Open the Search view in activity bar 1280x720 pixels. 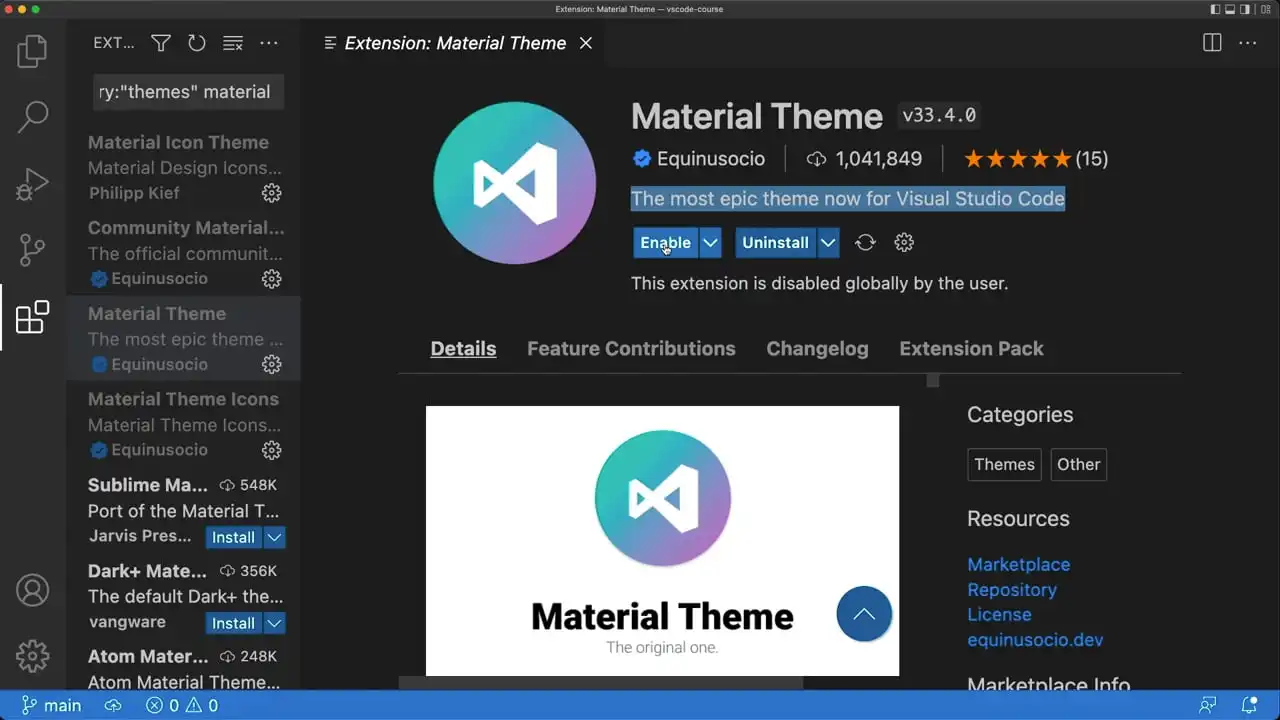tap(32, 117)
